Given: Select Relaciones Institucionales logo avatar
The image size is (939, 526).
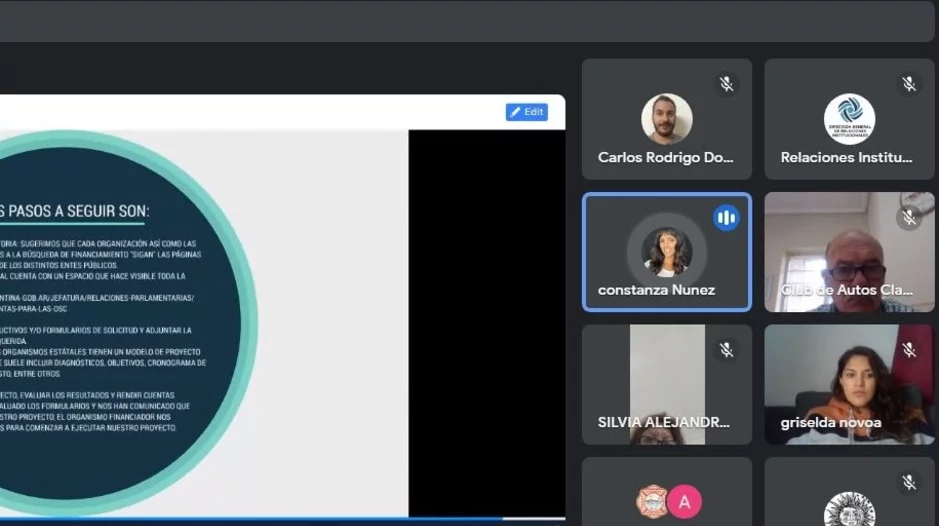Looking at the screenshot, I should click(x=849, y=119).
